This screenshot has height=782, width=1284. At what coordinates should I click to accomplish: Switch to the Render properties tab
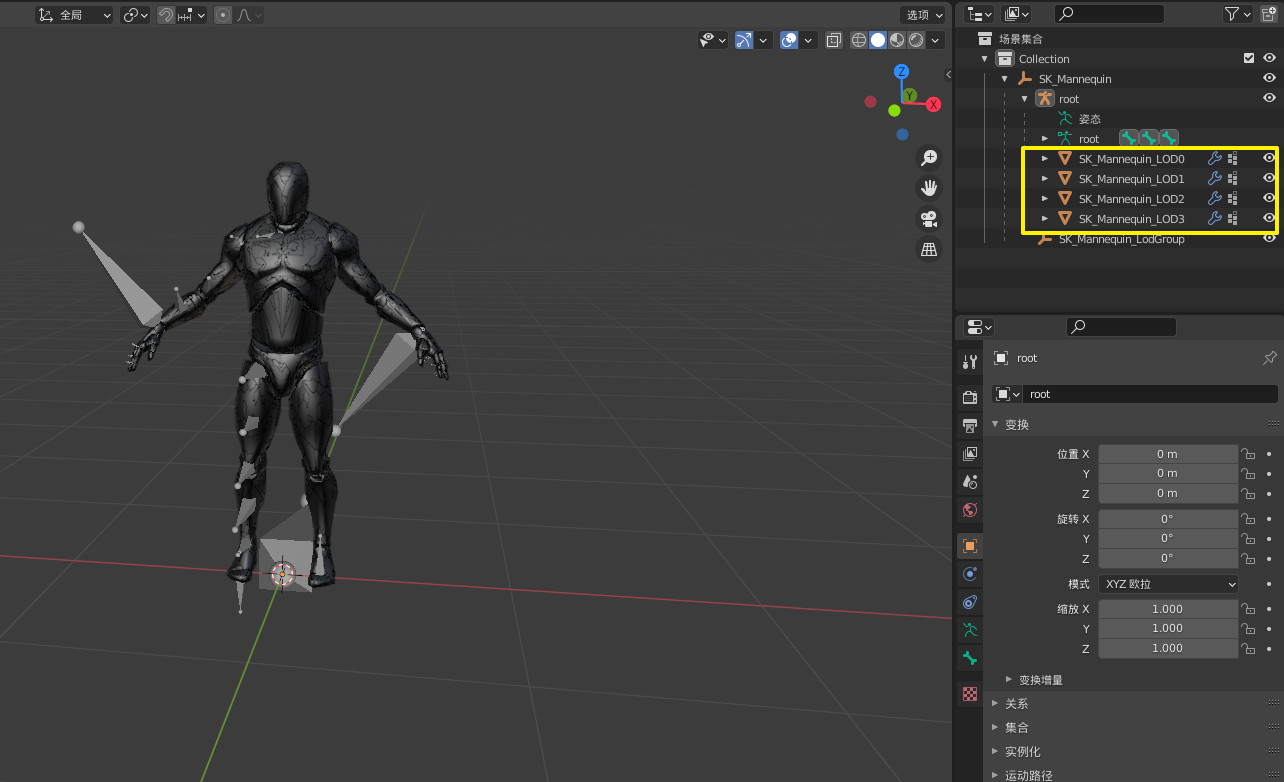pos(969,395)
